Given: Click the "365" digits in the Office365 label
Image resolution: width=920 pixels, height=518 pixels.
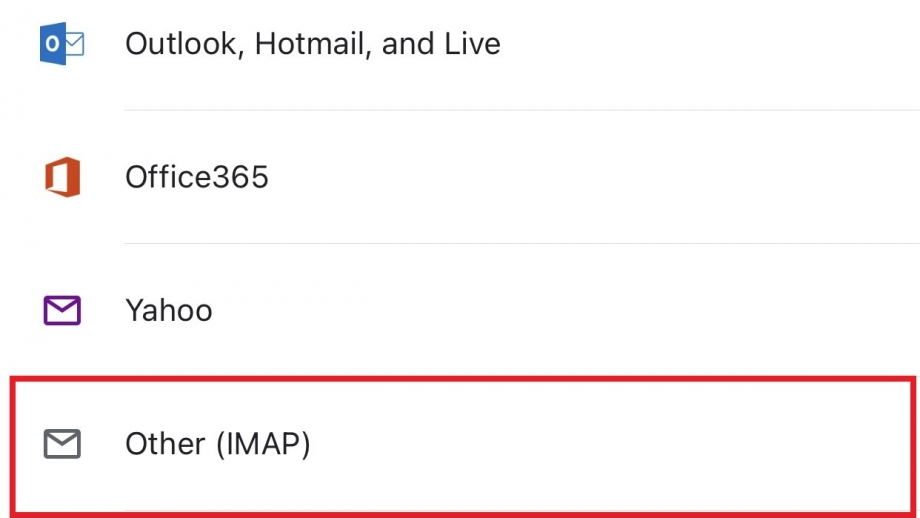Looking at the screenshot, I should pos(240,177).
